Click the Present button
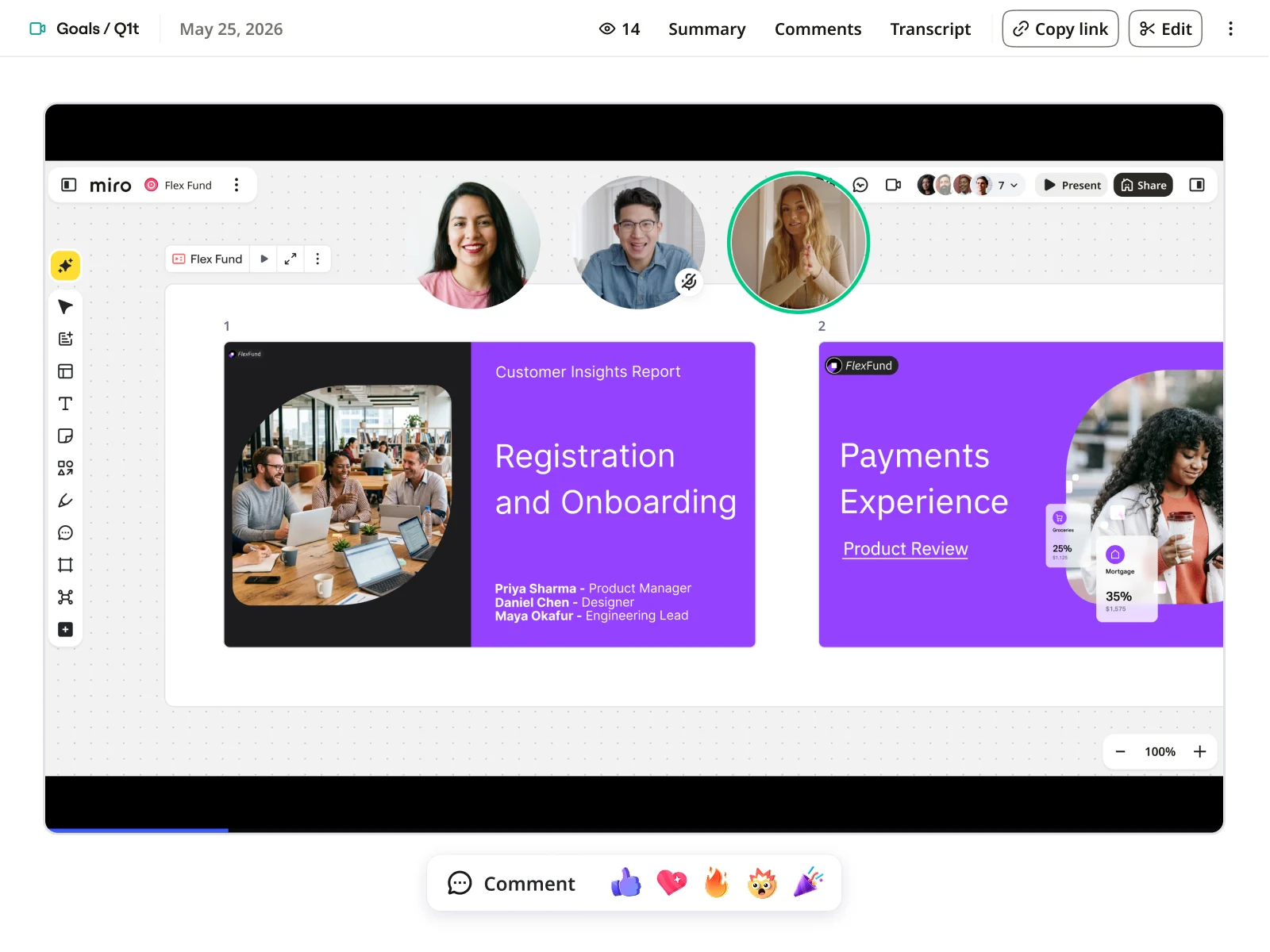Screen dimensions: 1270x952 click(x=1072, y=185)
